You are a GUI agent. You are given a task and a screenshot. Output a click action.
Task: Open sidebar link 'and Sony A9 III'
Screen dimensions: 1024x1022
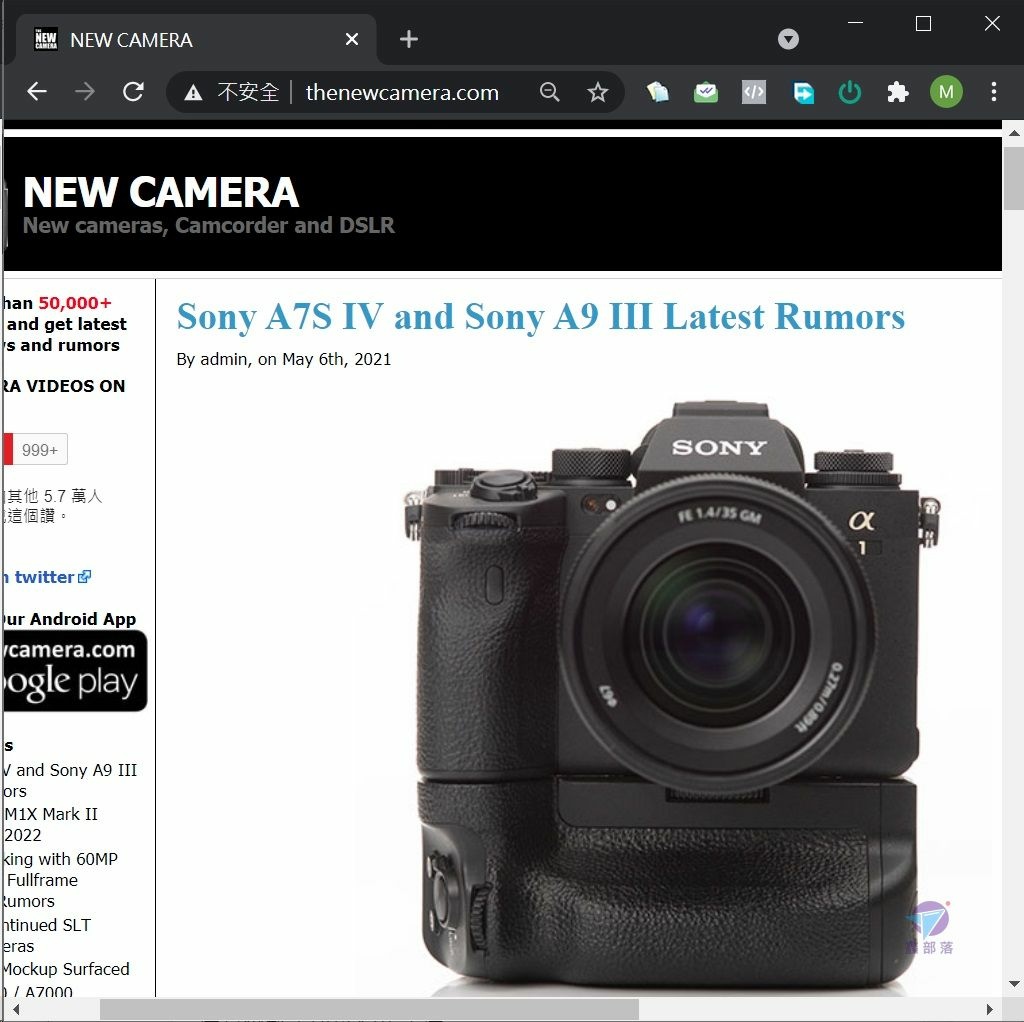pyautogui.click(x=71, y=780)
